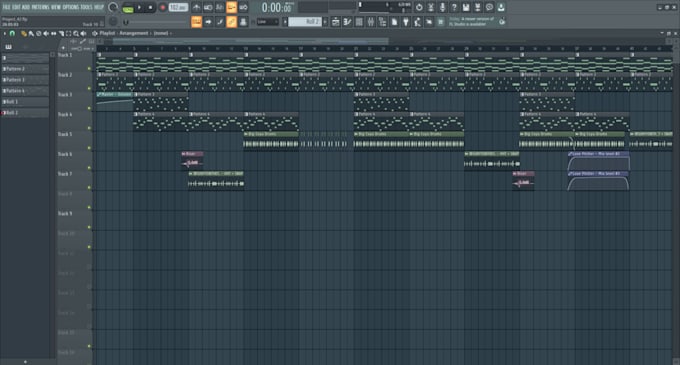This screenshot has height=365, width=680.
Task: Mute Track 2 using its green LED
Action: [89, 88]
